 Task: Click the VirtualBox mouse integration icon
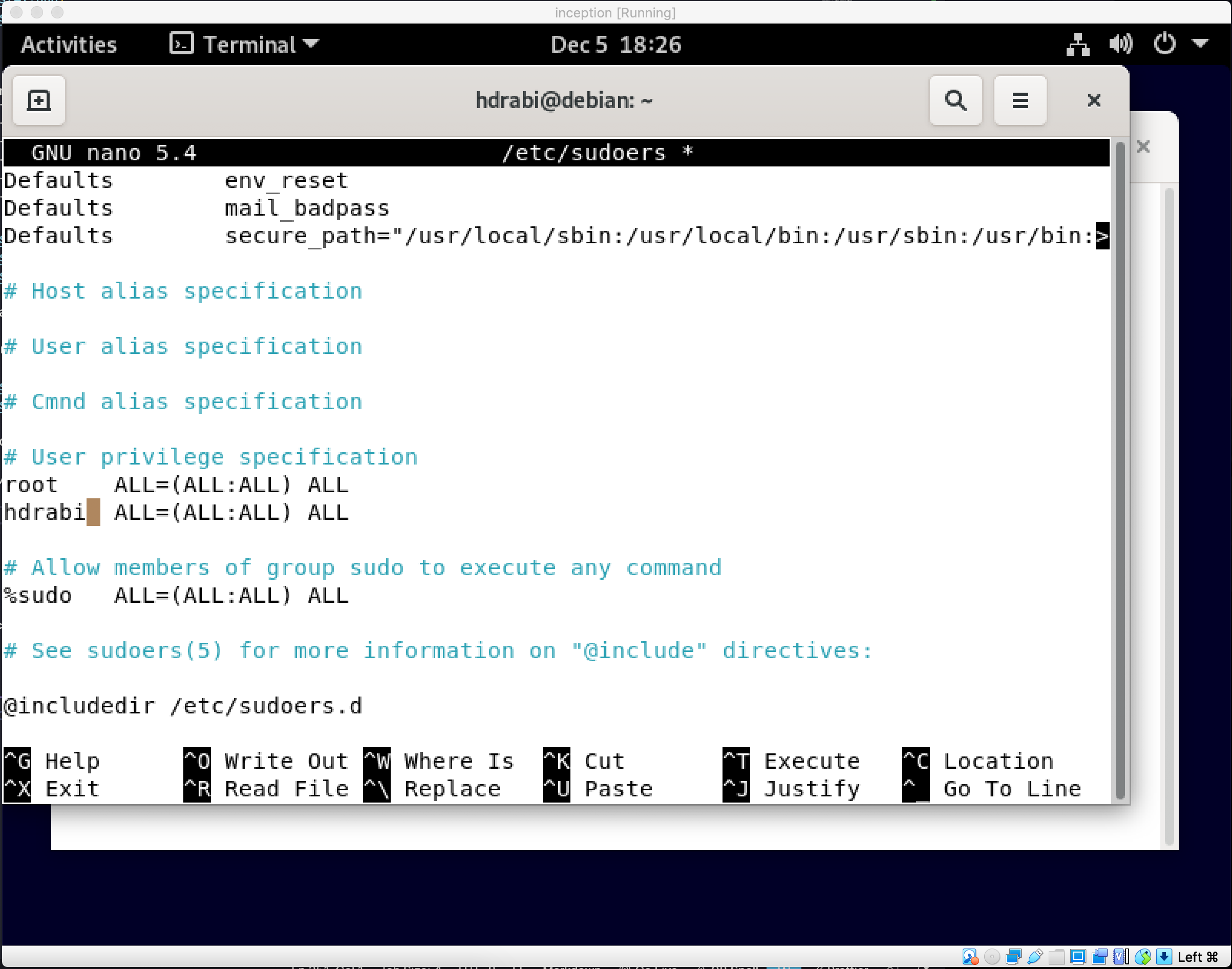[1143, 957]
